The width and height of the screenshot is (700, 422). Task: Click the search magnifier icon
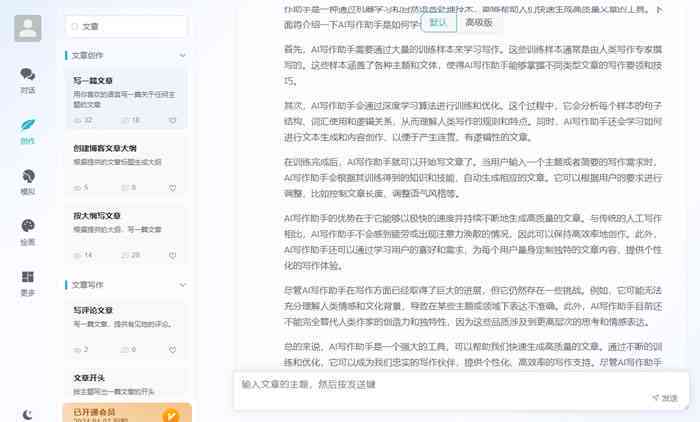[x=75, y=27]
